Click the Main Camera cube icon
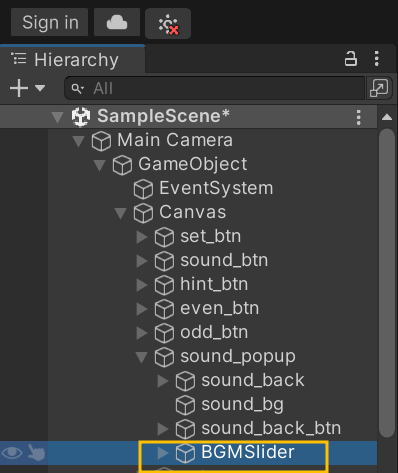 [101, 141]
